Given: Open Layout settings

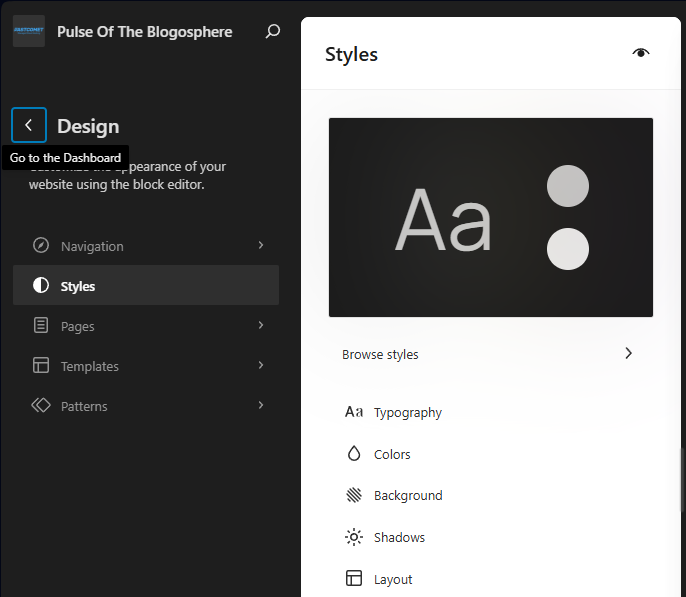Looking at the screenshot, I should click(392, 579).
